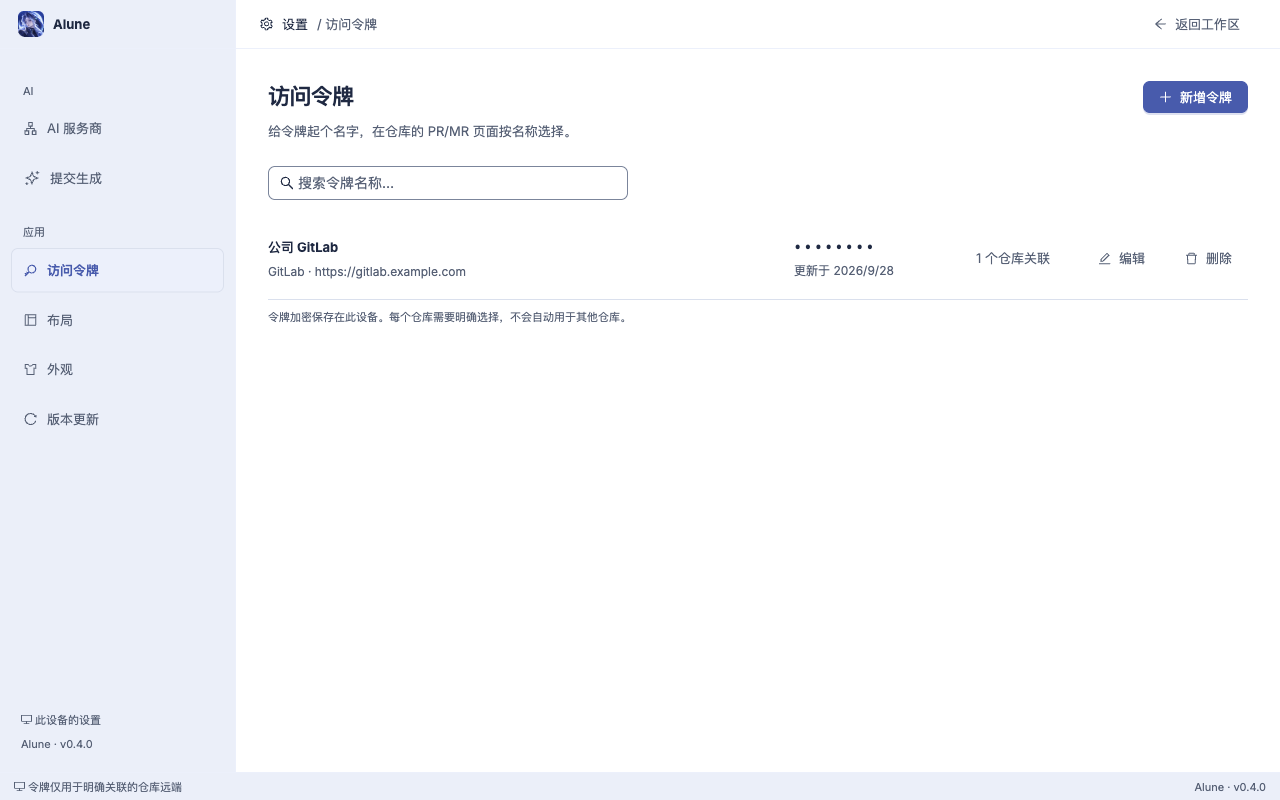Viewport: 1280px width, 800px height.
Task: Click the AI 服务商 network icon
Action: click(x=30, y=129)
